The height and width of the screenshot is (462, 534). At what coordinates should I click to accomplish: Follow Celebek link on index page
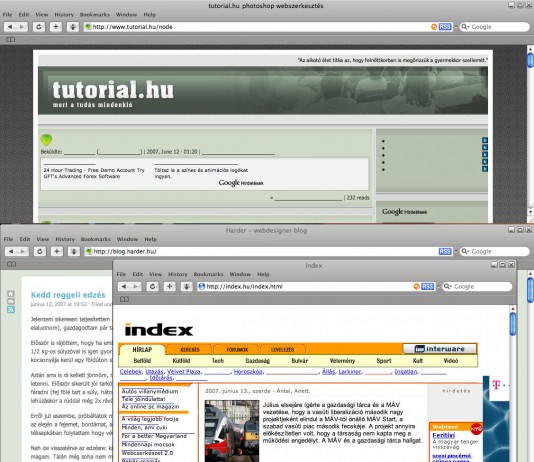[130, 371]
